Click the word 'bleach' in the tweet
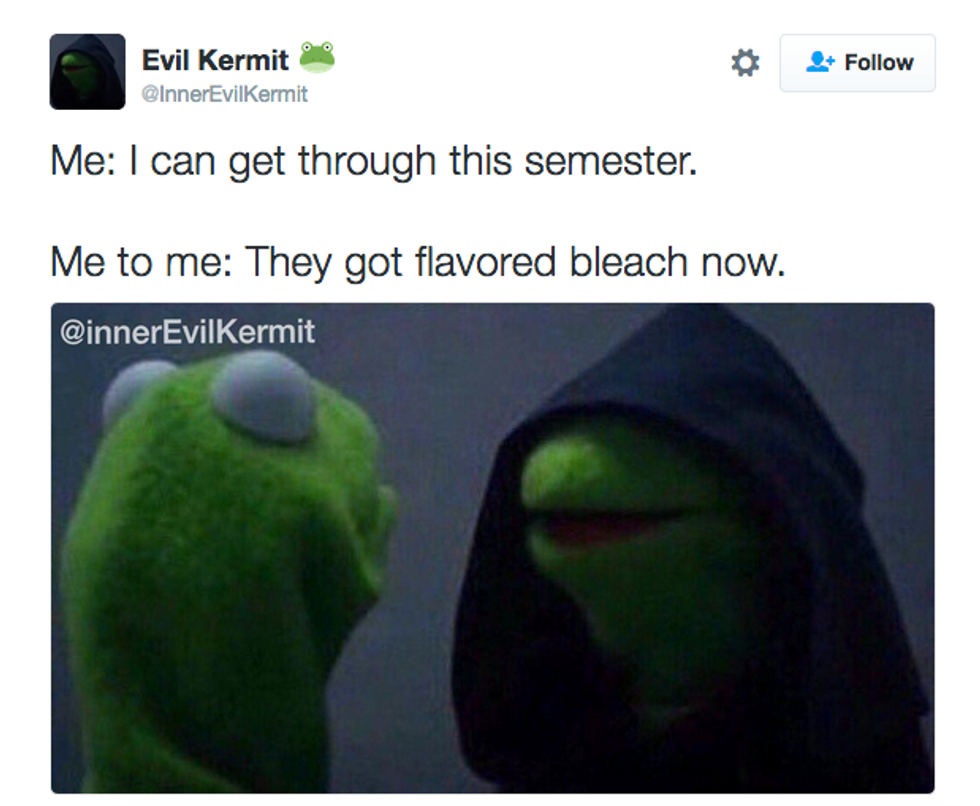Image resolution: width=980 pixels, height=806 pixels. pos(629,262)
